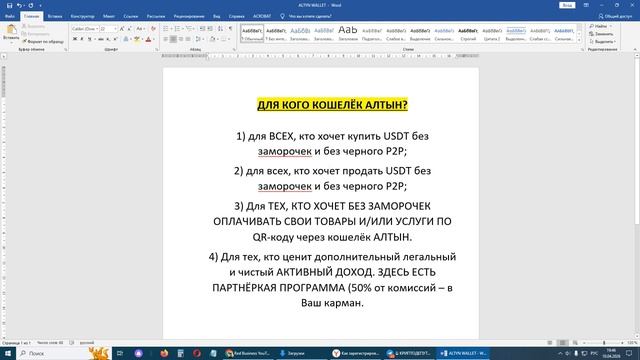The height and width of the screenshot is (360, 640).
Task: Open the Paragraph dialog launcher
Action: pos(234,49)
